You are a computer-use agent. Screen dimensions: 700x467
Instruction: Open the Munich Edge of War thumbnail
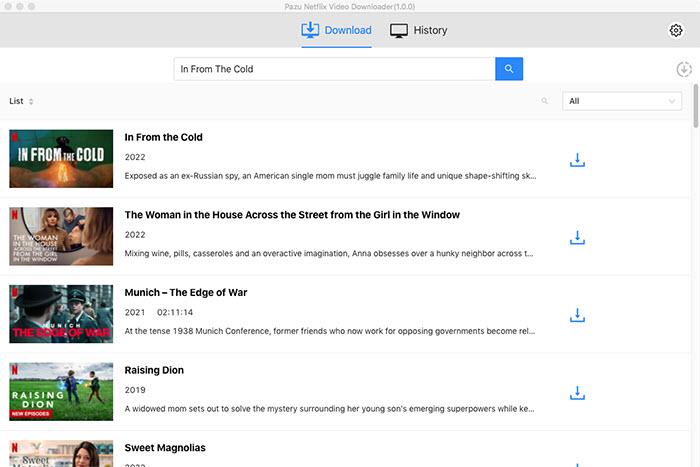coord(61,314)
